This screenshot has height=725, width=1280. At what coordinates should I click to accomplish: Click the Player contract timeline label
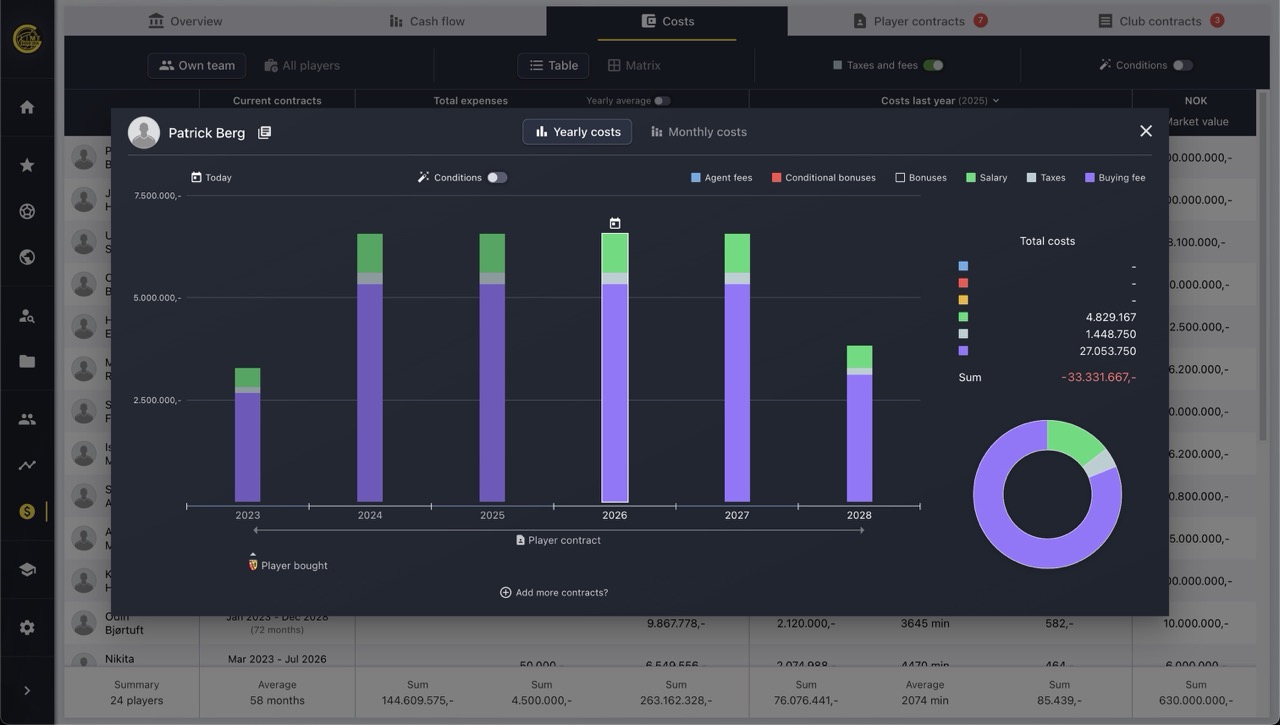click(558, 540)
